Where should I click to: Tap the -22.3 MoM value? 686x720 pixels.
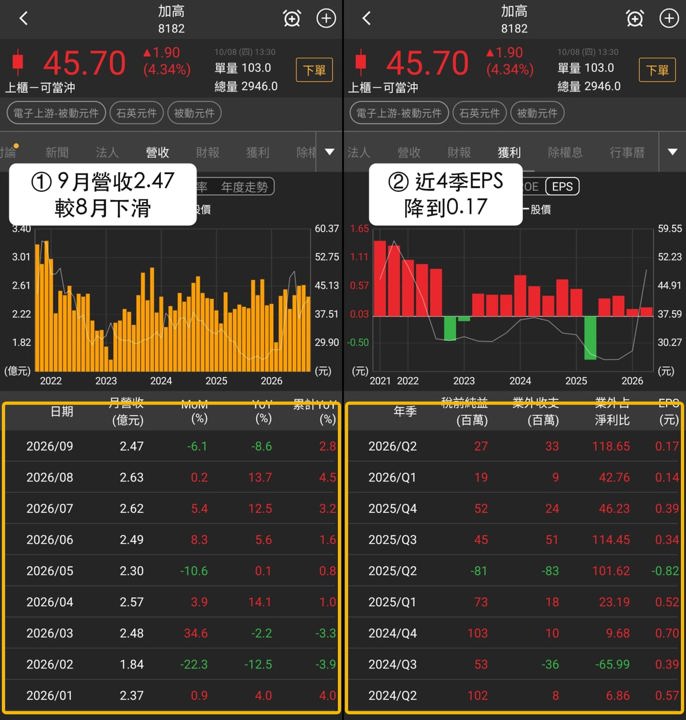194,664
